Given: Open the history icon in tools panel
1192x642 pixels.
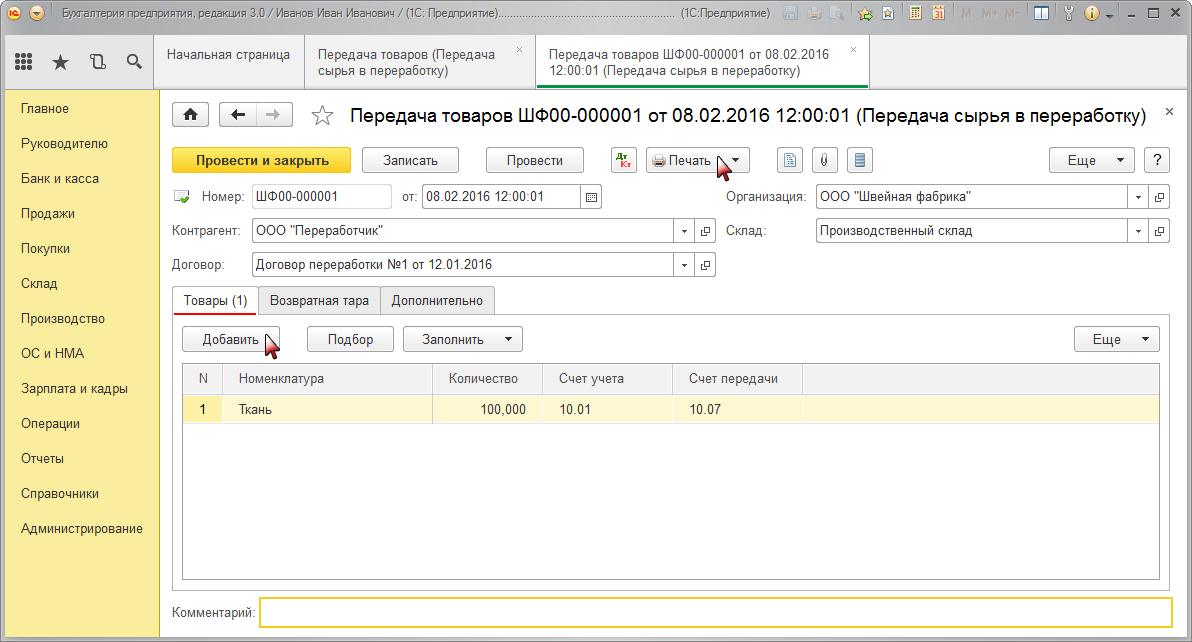Looking at the screenshot, I should (x=97, y=62).
